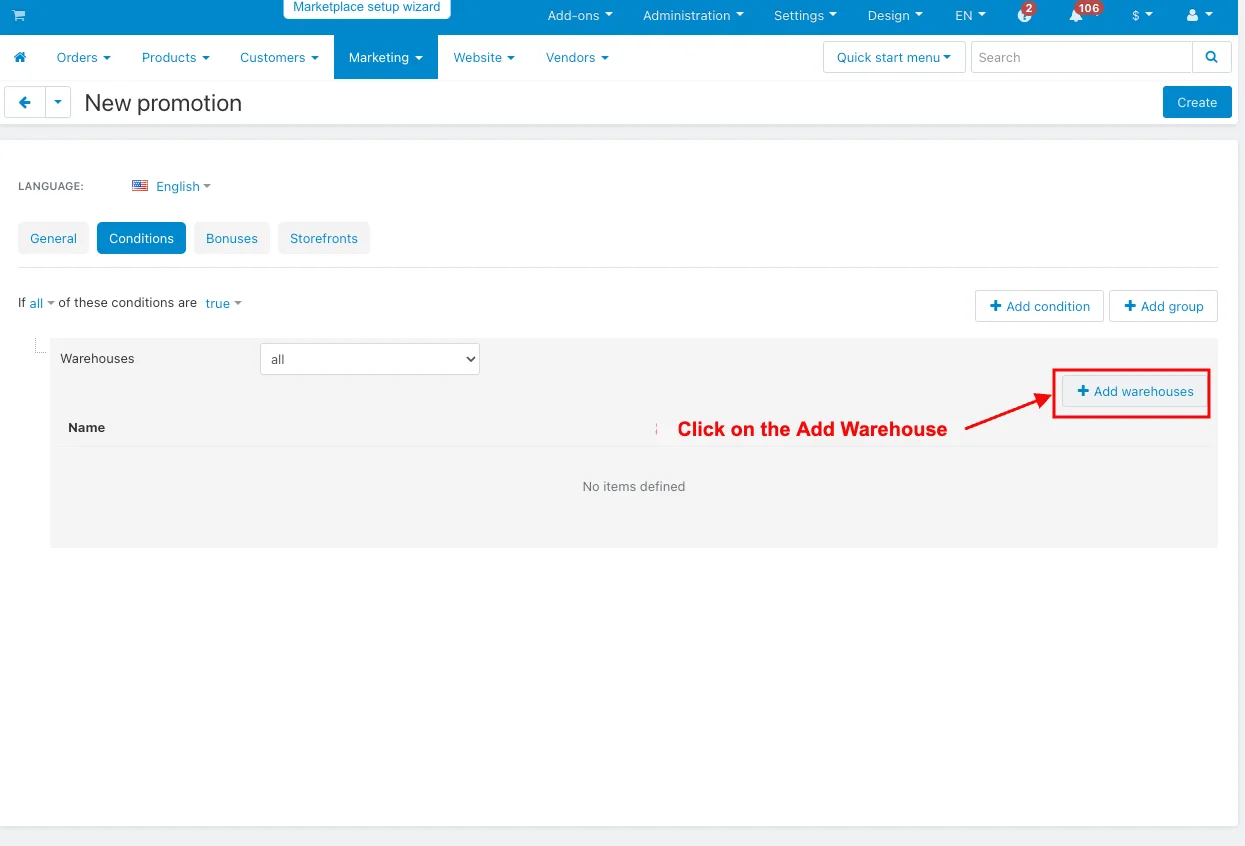Click the Create button
The height and width of the screenshot is (846, 1245).
1196,102
